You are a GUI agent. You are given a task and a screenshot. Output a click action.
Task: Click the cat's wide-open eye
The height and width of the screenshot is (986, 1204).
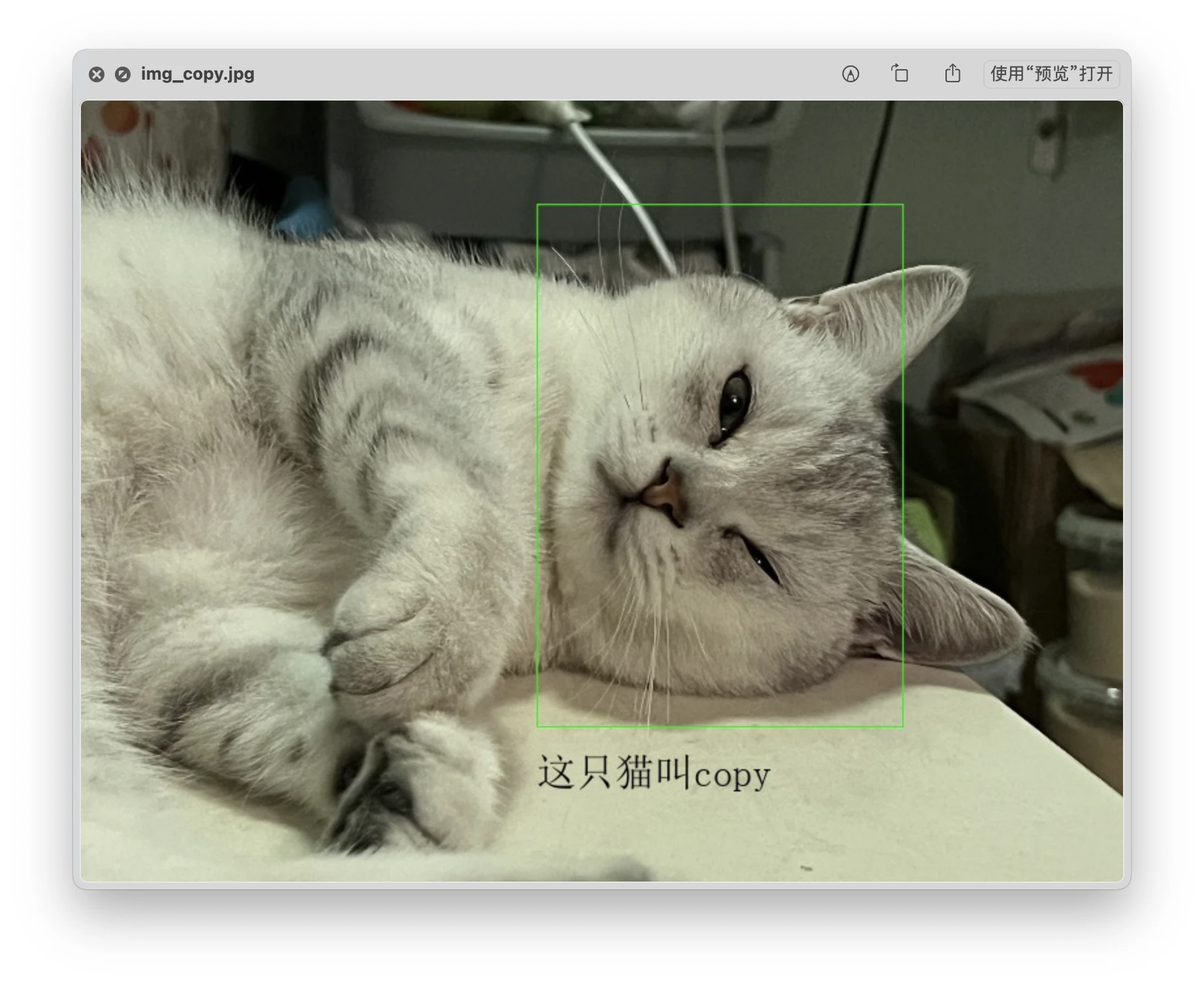click(735, 405)
